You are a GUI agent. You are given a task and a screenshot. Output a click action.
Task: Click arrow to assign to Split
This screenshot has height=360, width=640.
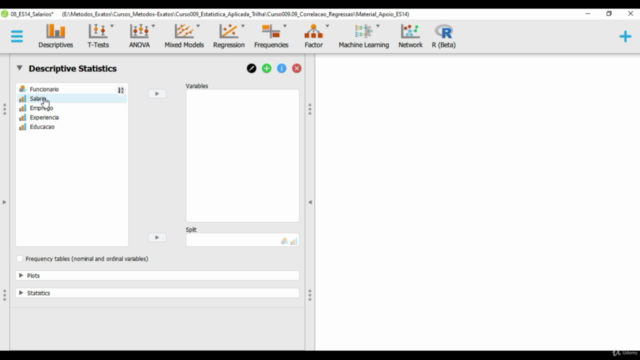pyautogui.click(x=157, y=237)
